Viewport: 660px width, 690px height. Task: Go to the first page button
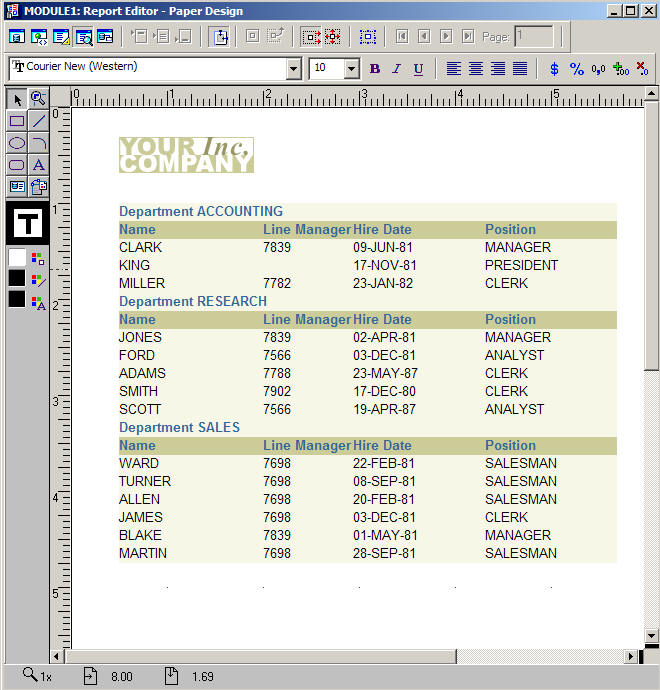point(402,37)
